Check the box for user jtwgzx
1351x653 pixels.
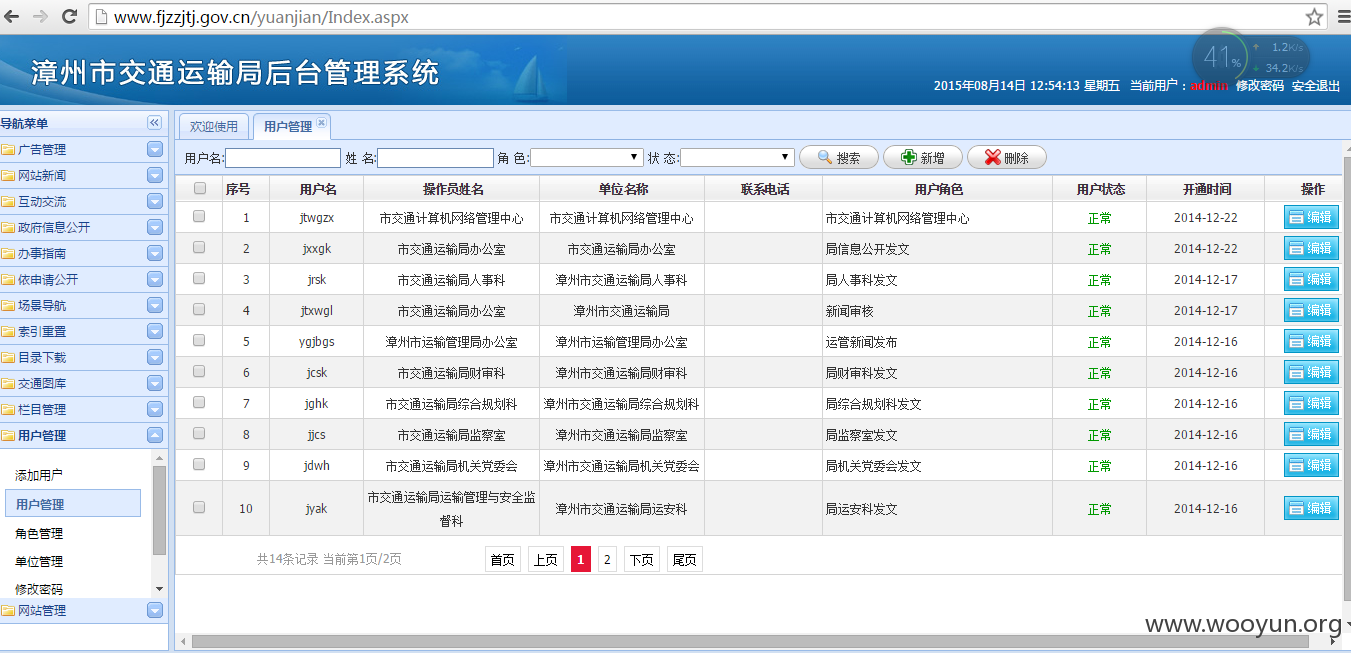click(x=199, y=216)
